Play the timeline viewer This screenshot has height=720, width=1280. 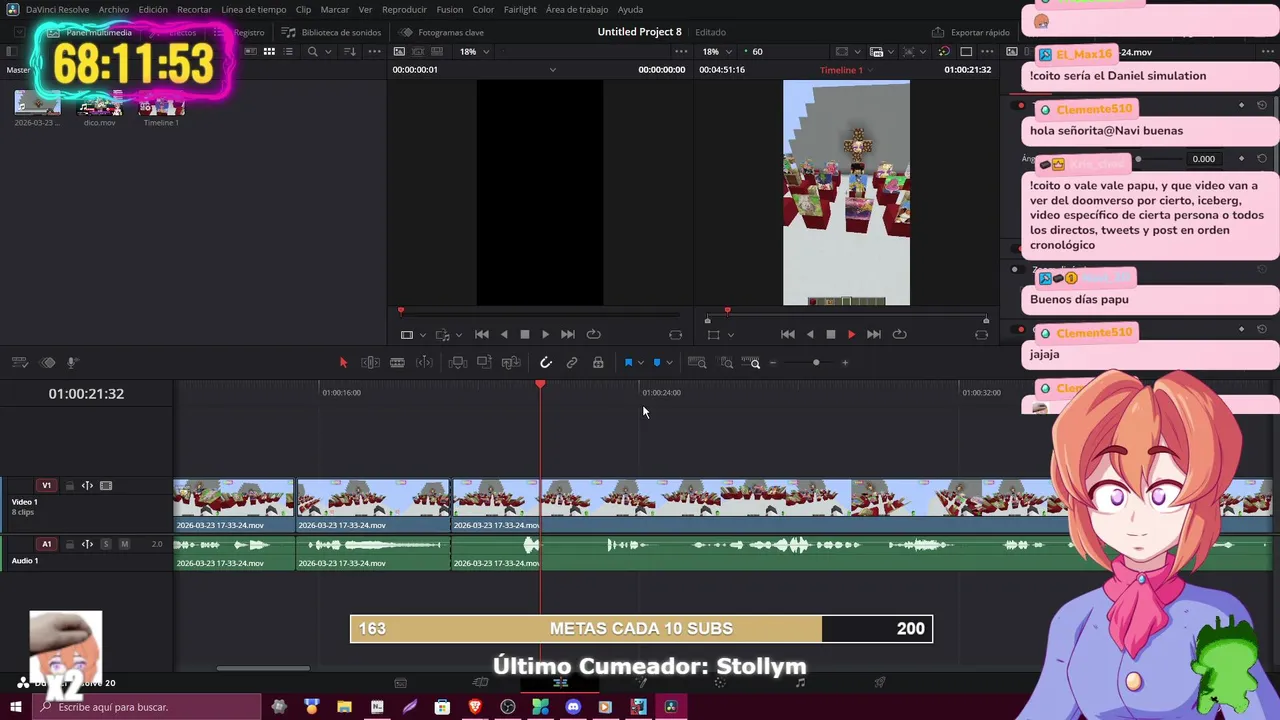point(851,334)
